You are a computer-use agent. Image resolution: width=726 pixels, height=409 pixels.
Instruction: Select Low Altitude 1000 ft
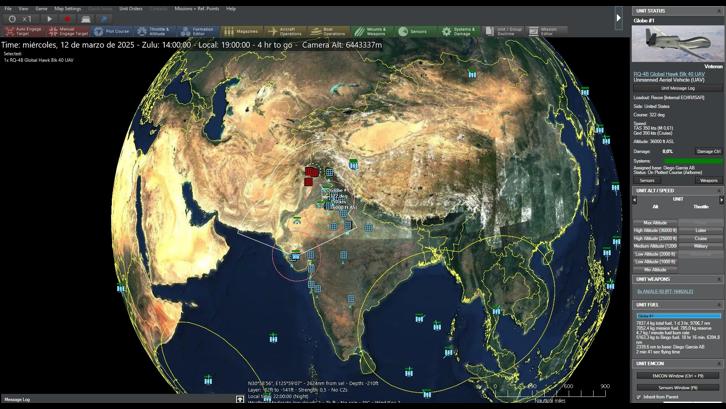point(655,262)
